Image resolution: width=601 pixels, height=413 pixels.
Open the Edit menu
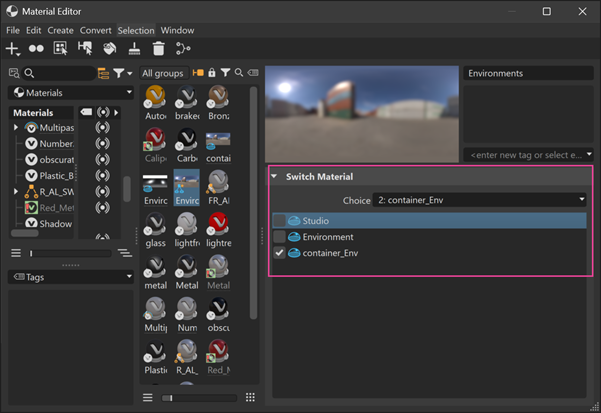[33, 30]
